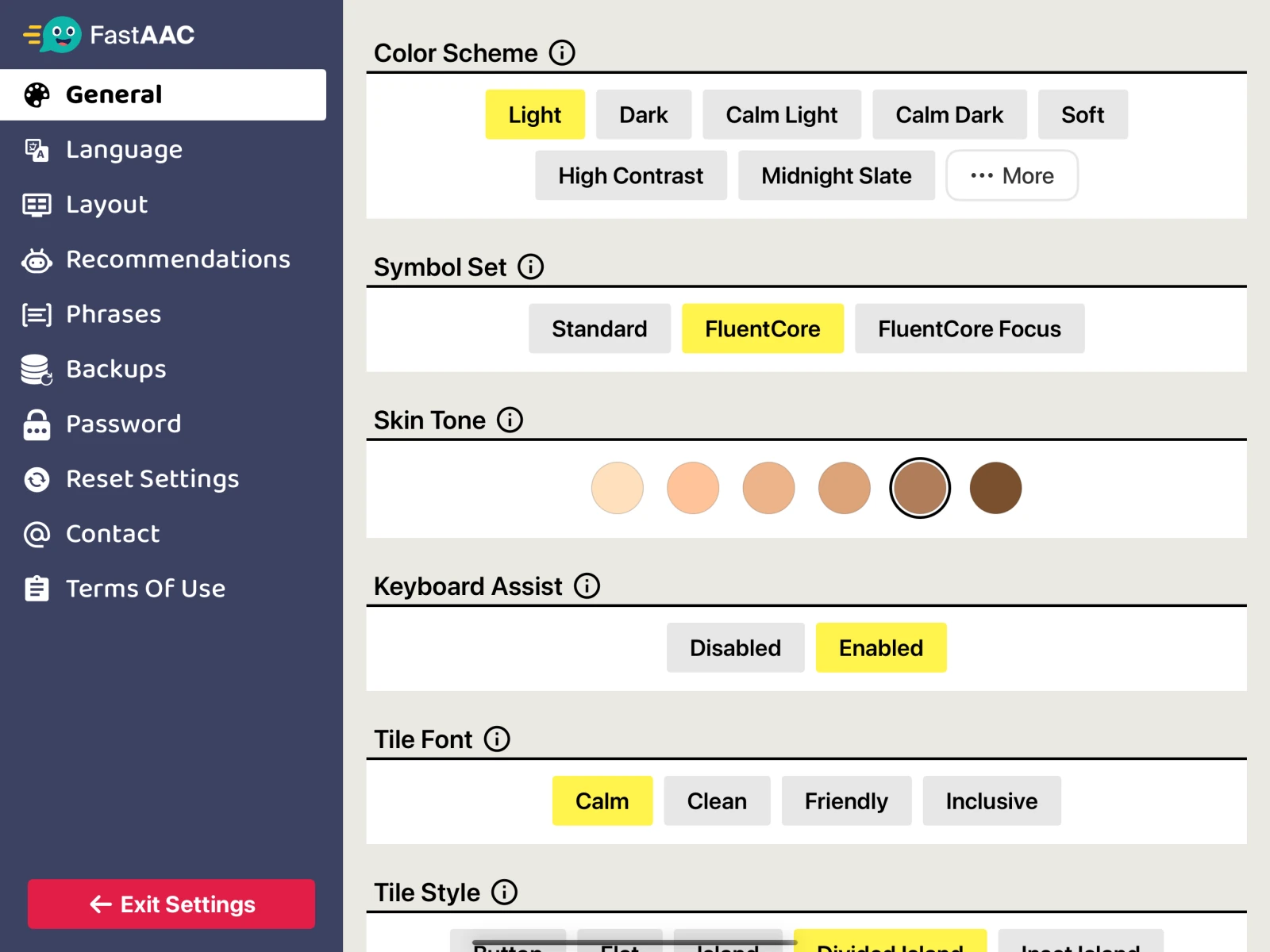Viewport: 1270px width, 952px height.
Task: Open the Reset Settings section
Action: coord(164,479)
